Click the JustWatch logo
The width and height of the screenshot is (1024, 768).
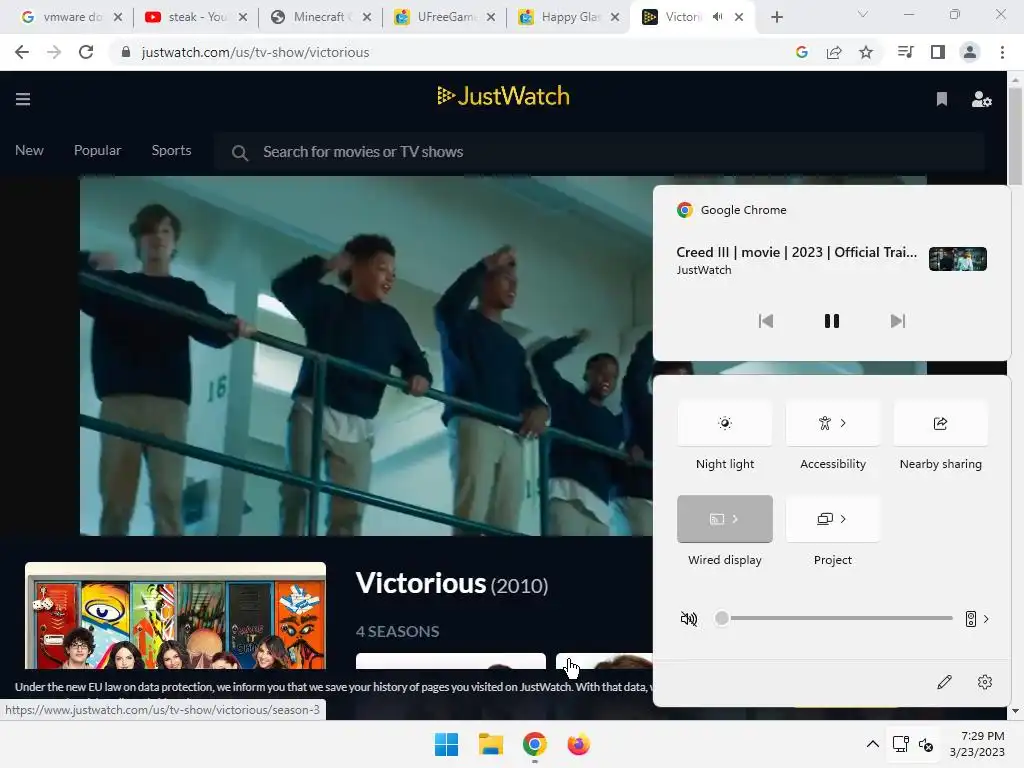503,96
